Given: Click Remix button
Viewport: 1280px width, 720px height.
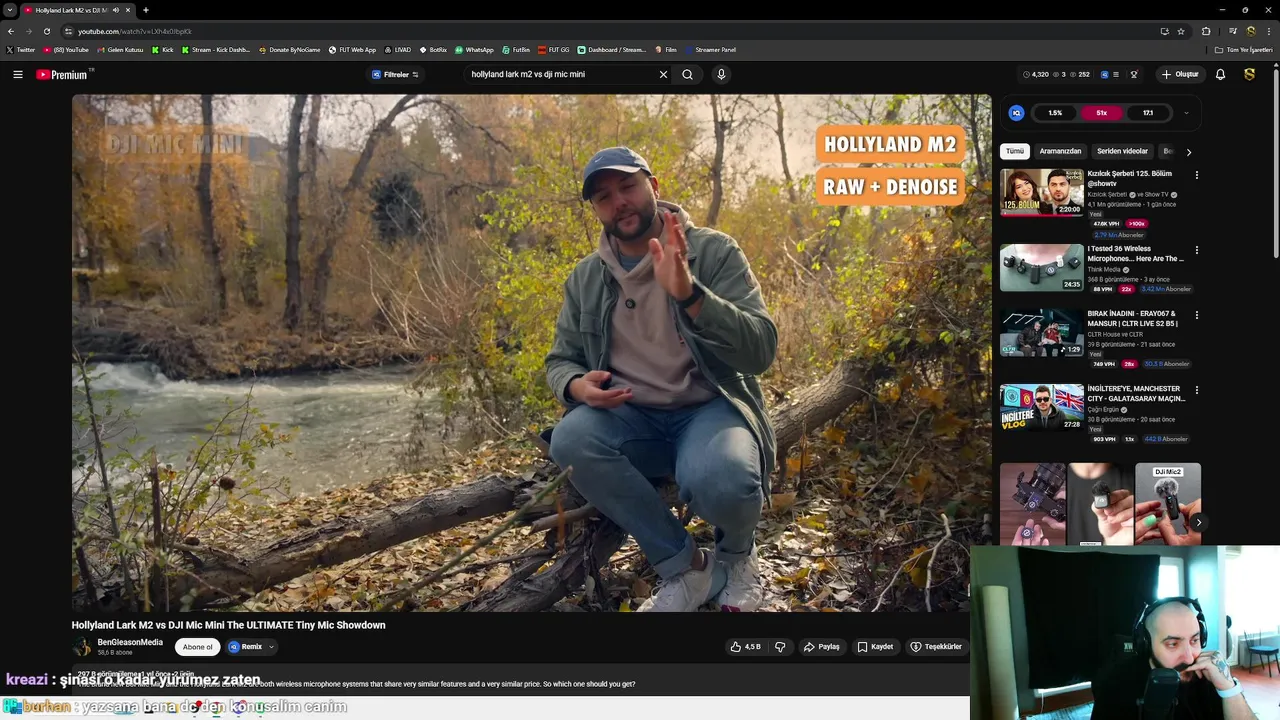Looking at the screenshot, I should pos(246,647).
